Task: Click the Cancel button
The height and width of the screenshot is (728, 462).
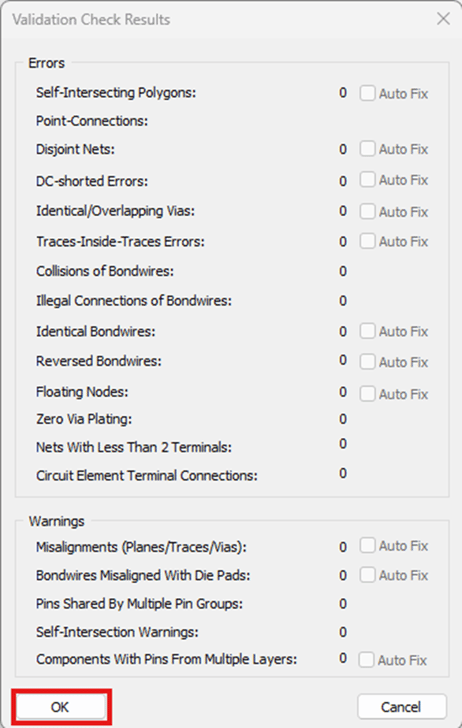Action: (x=401, y=707)
